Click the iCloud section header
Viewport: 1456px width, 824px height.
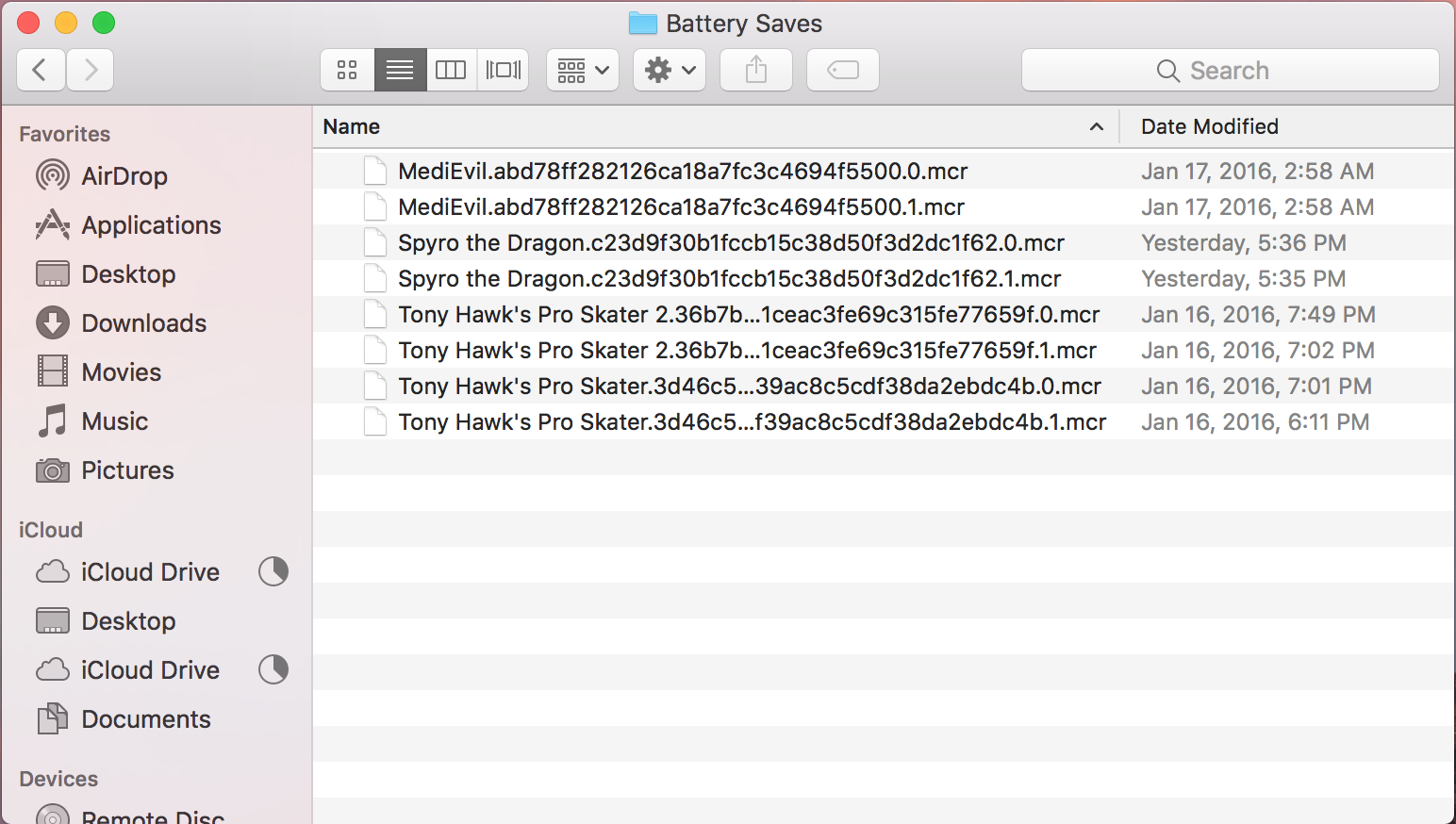pos(51,530)
